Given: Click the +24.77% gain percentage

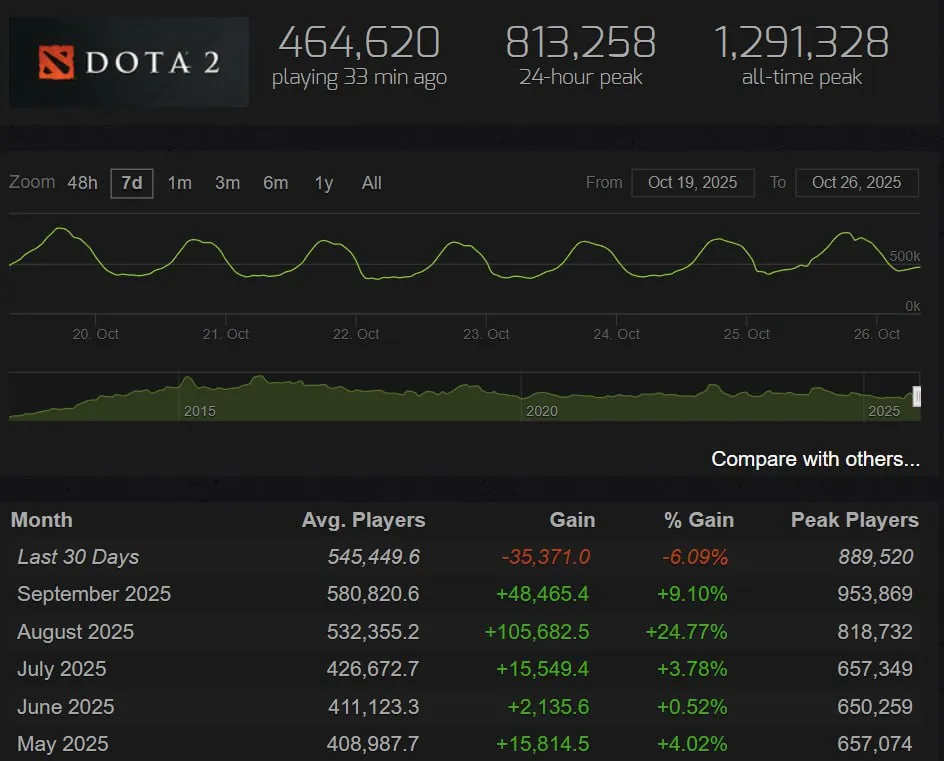Looking at the screenshot, I should pyautogui.click(x=686, y=632).
